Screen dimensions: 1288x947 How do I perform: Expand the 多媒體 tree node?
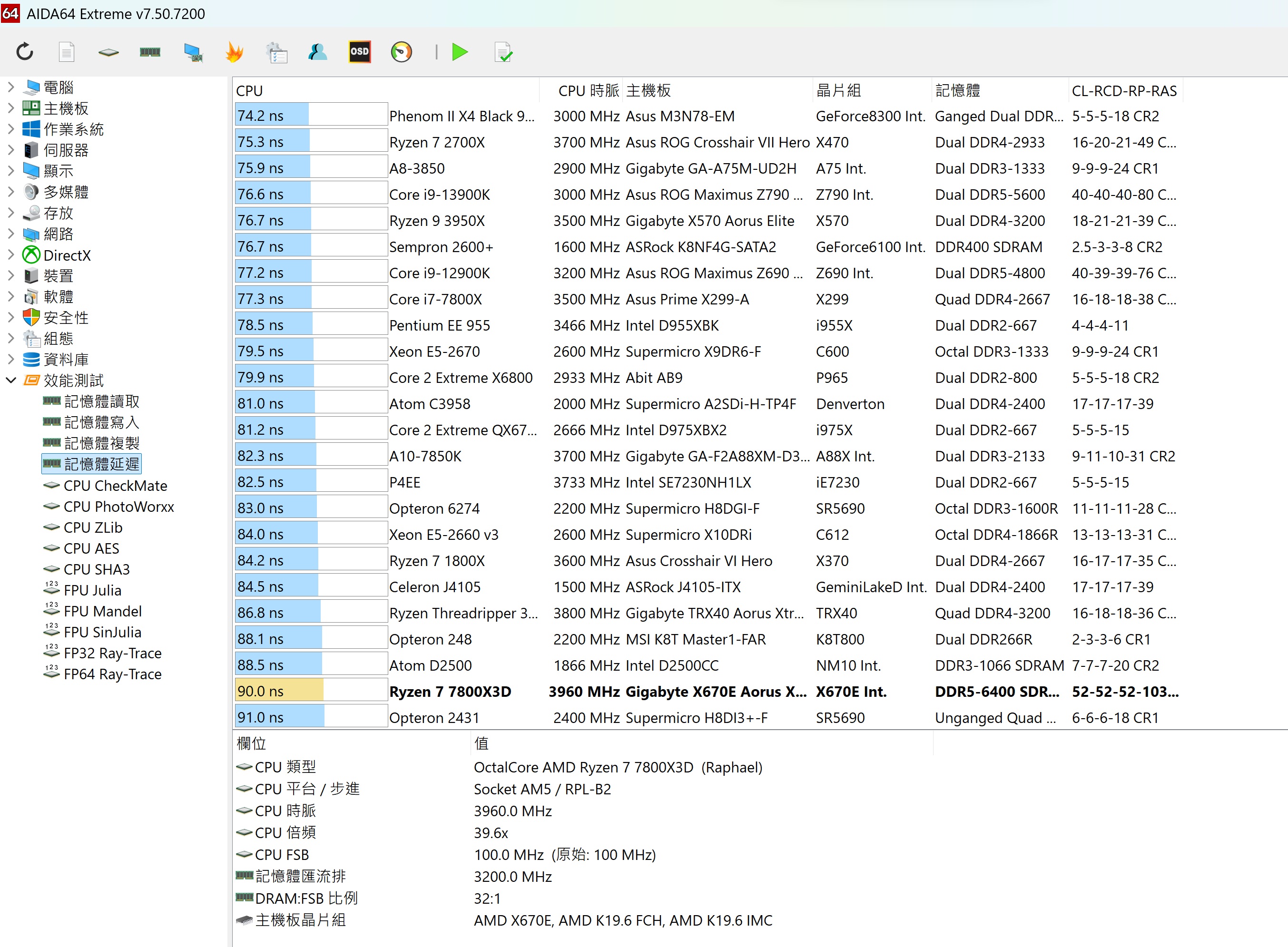10,192
